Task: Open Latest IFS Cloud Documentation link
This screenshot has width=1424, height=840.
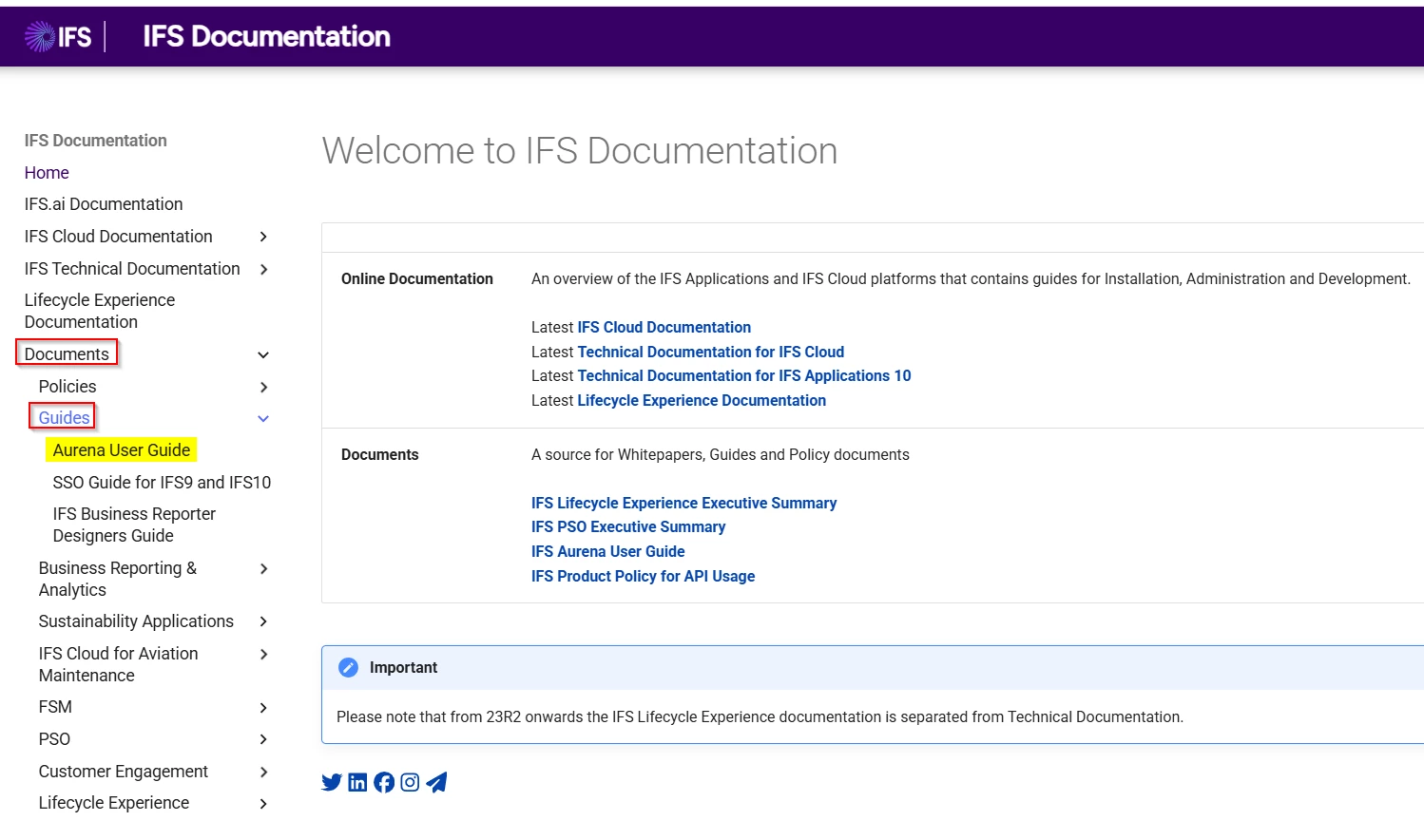Action: click(x=664, y=327)
